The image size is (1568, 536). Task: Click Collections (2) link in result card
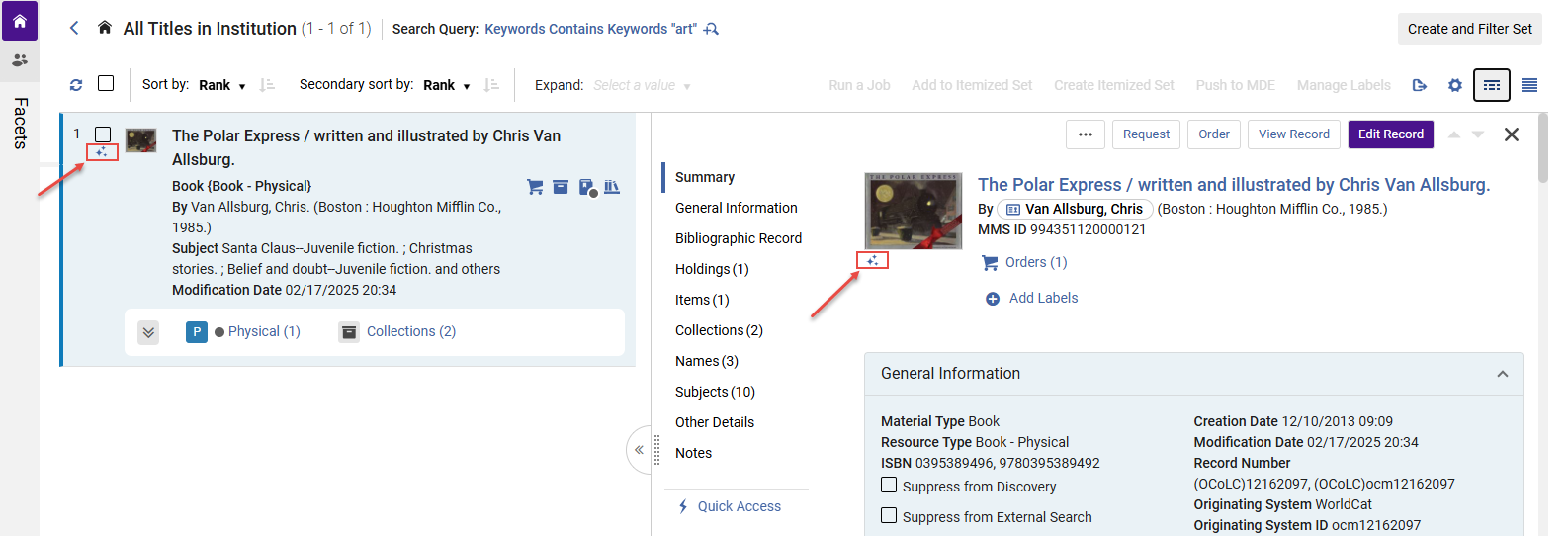[411, 332]
